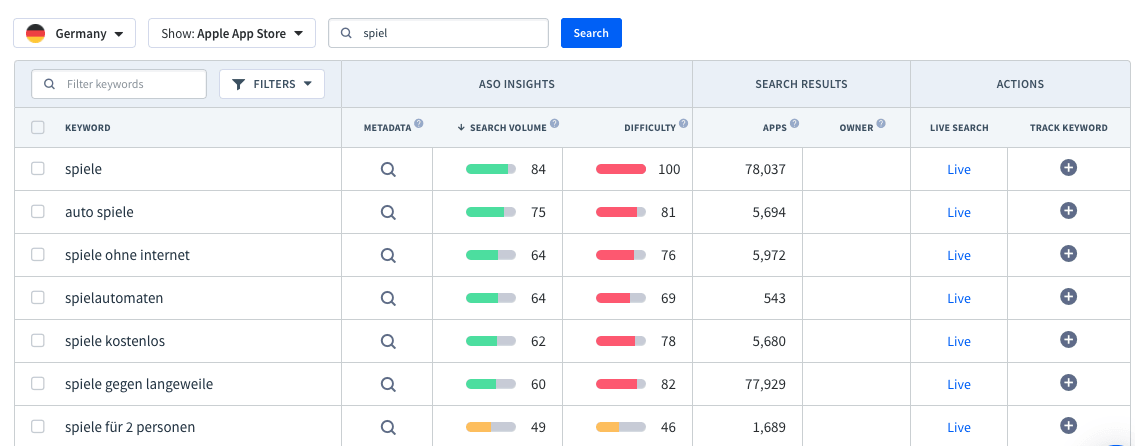Screen dimensions: 1135x446
Task: Open Live search for spiele für 2 personen
Action: click(x=958, y=427)
